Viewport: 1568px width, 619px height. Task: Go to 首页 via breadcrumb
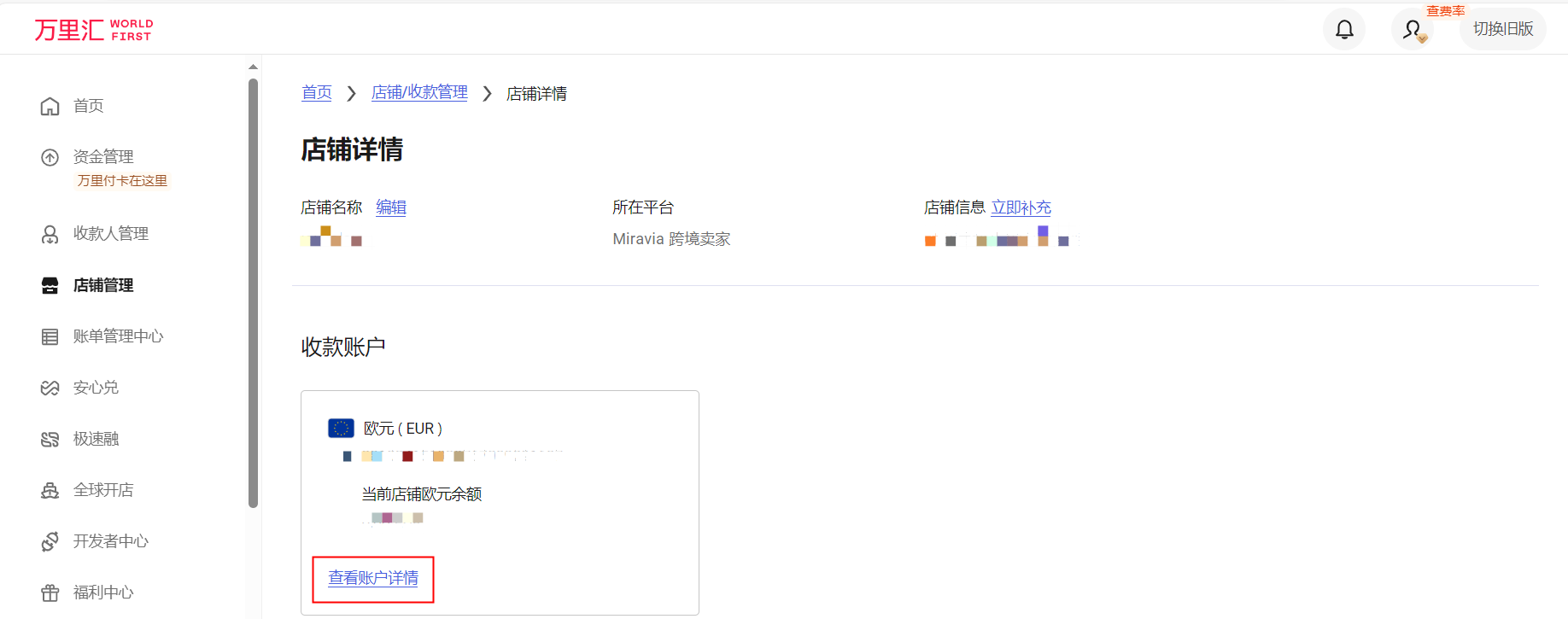click(x=317, y=93)
